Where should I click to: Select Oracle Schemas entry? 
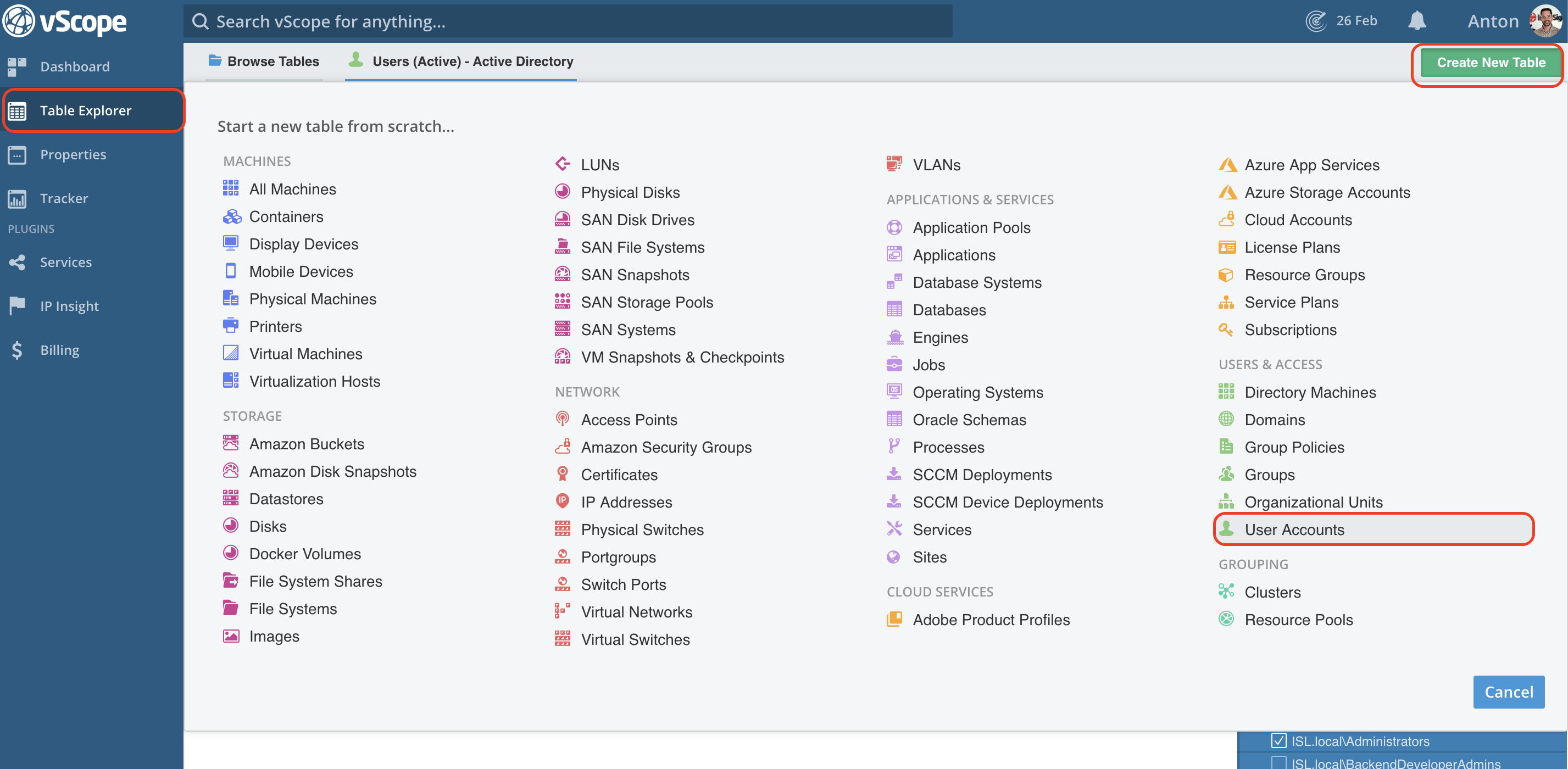(x=969, y=420)
